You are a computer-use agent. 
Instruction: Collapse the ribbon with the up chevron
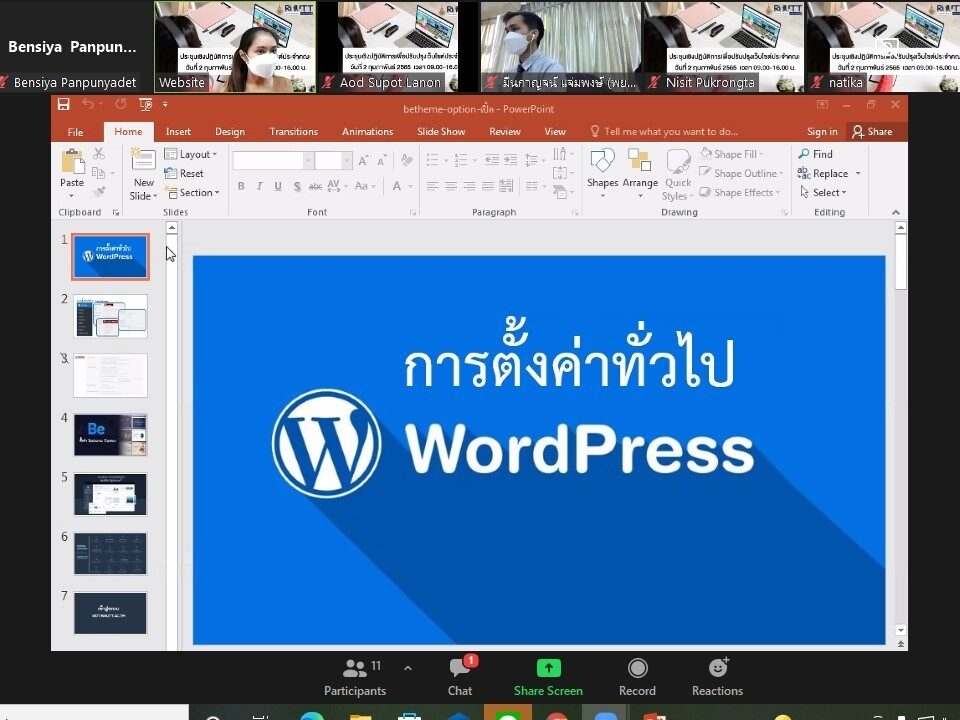(896, 212)
